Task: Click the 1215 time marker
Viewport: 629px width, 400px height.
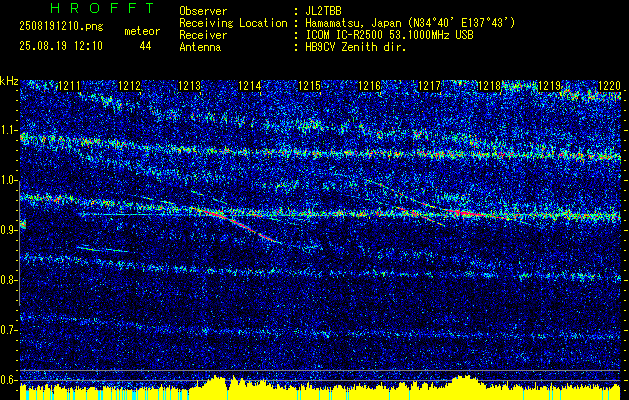Action: (310, 85)
